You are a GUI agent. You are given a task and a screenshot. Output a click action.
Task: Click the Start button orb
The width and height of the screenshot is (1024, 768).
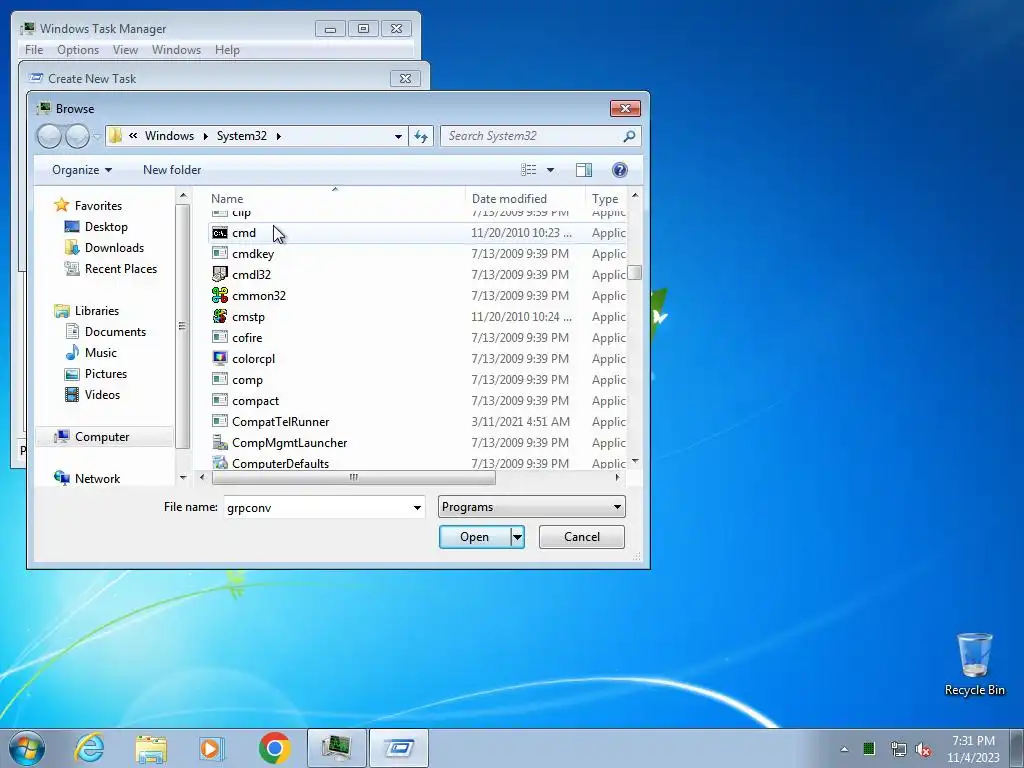pos(27,748)
